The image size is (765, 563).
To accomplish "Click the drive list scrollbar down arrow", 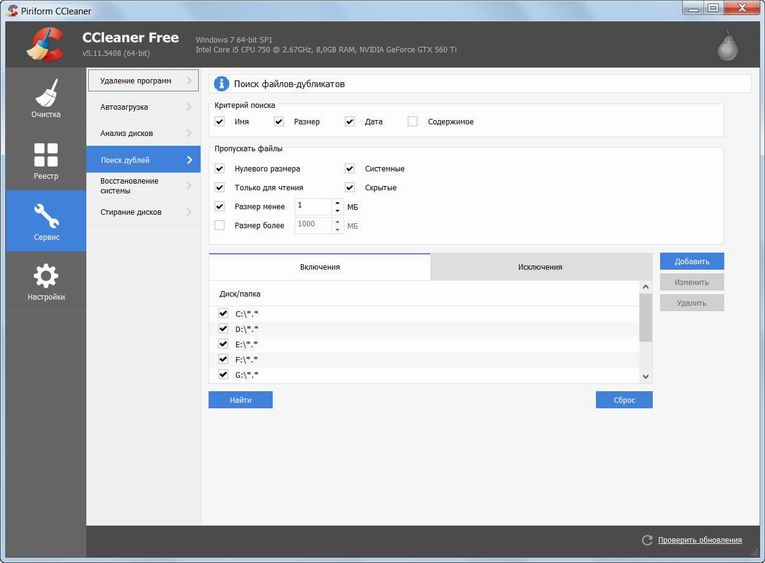I will tap(645, 376).
